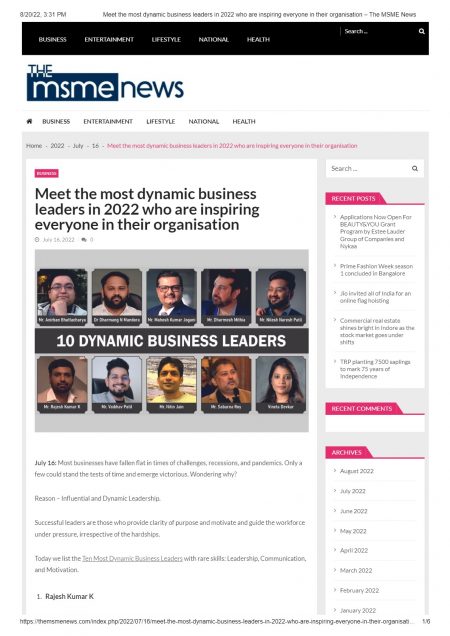Viewport: 450px width, 636px height.
Task: Open the home icon in navigation bar
Action: coord(29,121)
